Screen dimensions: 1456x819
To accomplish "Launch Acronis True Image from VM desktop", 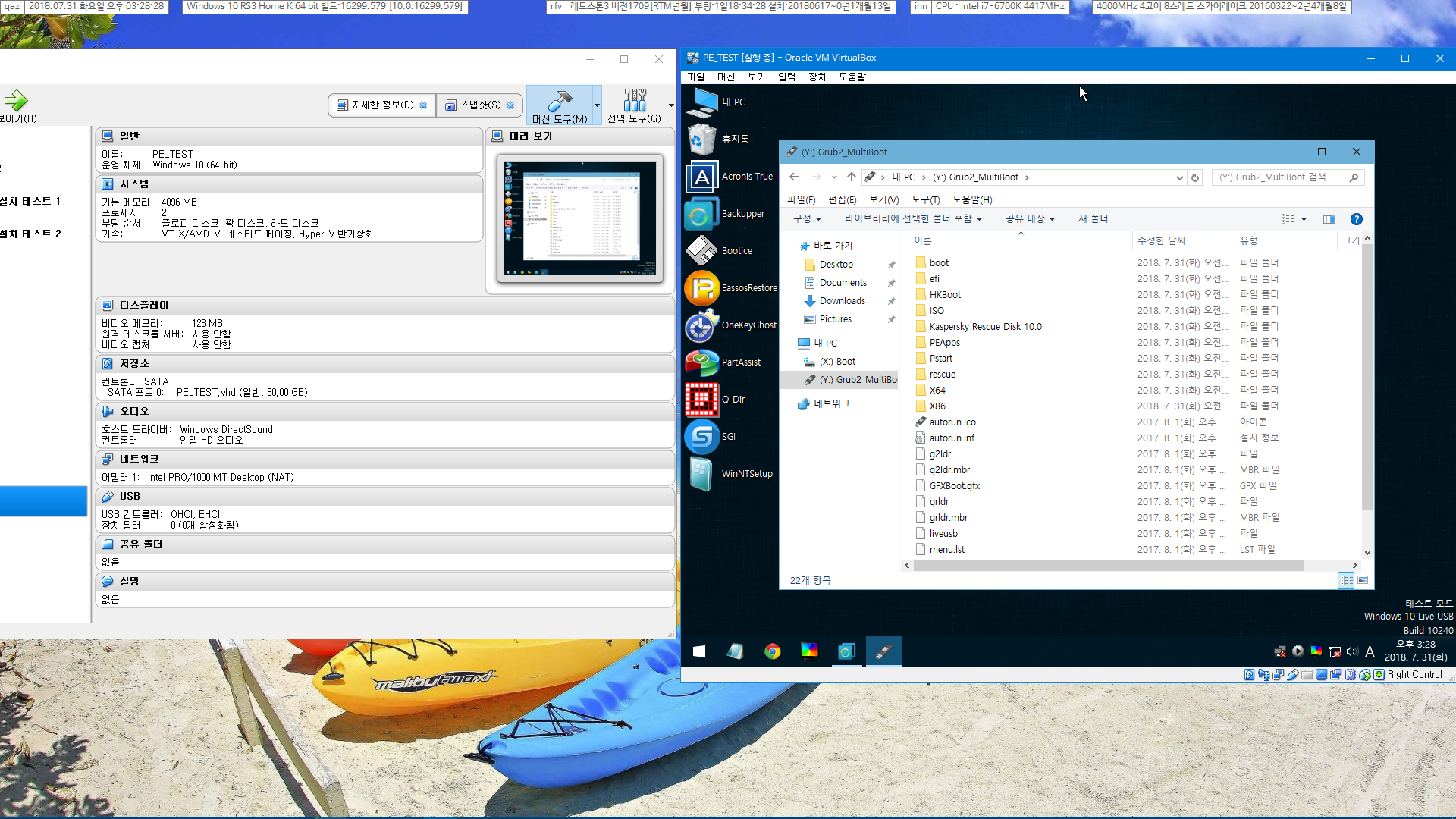I will pyautogui.click(x=702, y=177).
